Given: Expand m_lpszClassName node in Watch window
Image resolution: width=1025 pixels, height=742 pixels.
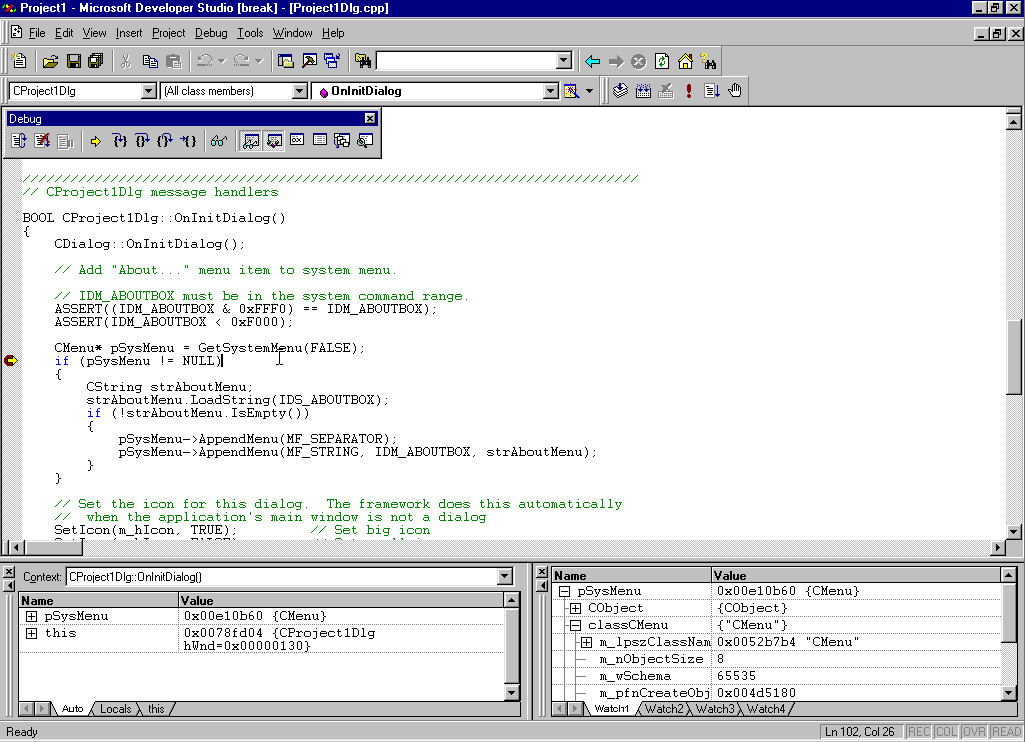Looking at the screenshot, I should pyautogui.click(x=586, y=642).
